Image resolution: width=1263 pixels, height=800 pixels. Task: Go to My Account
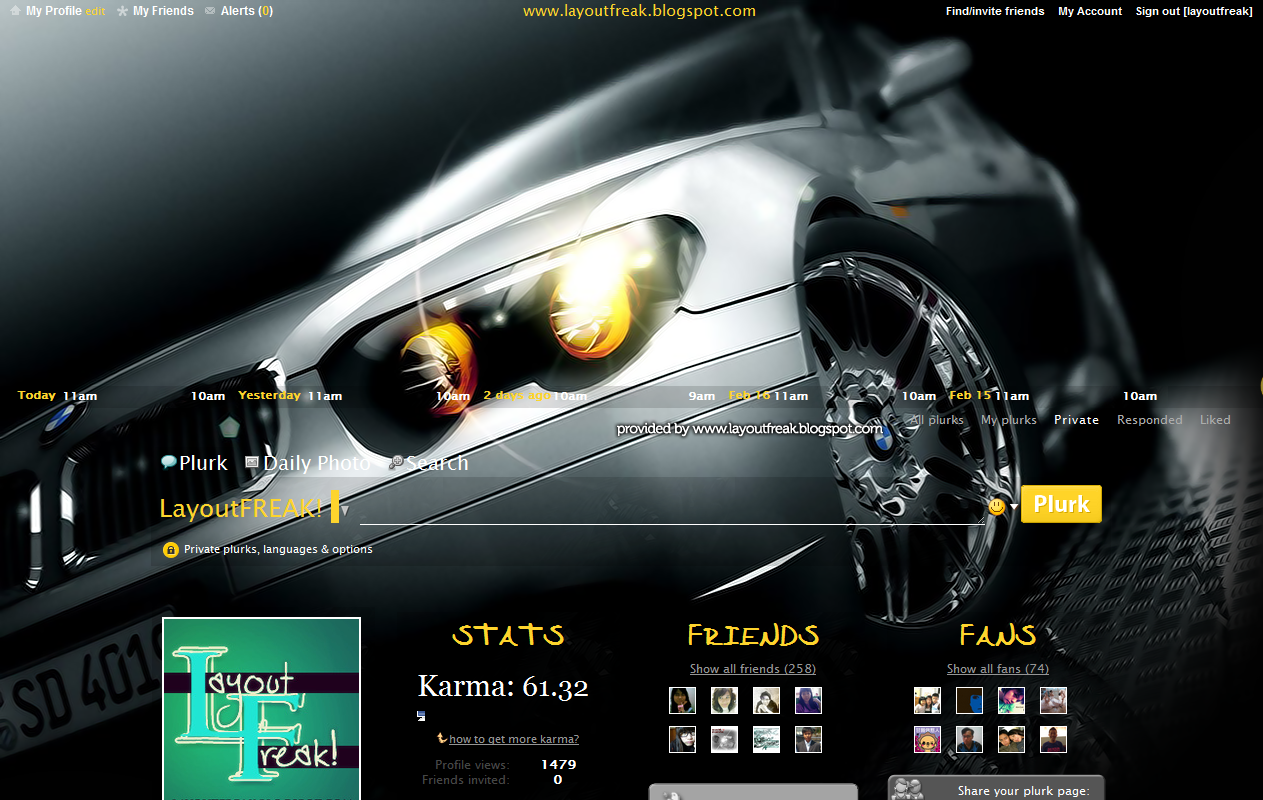point(1090,11)
